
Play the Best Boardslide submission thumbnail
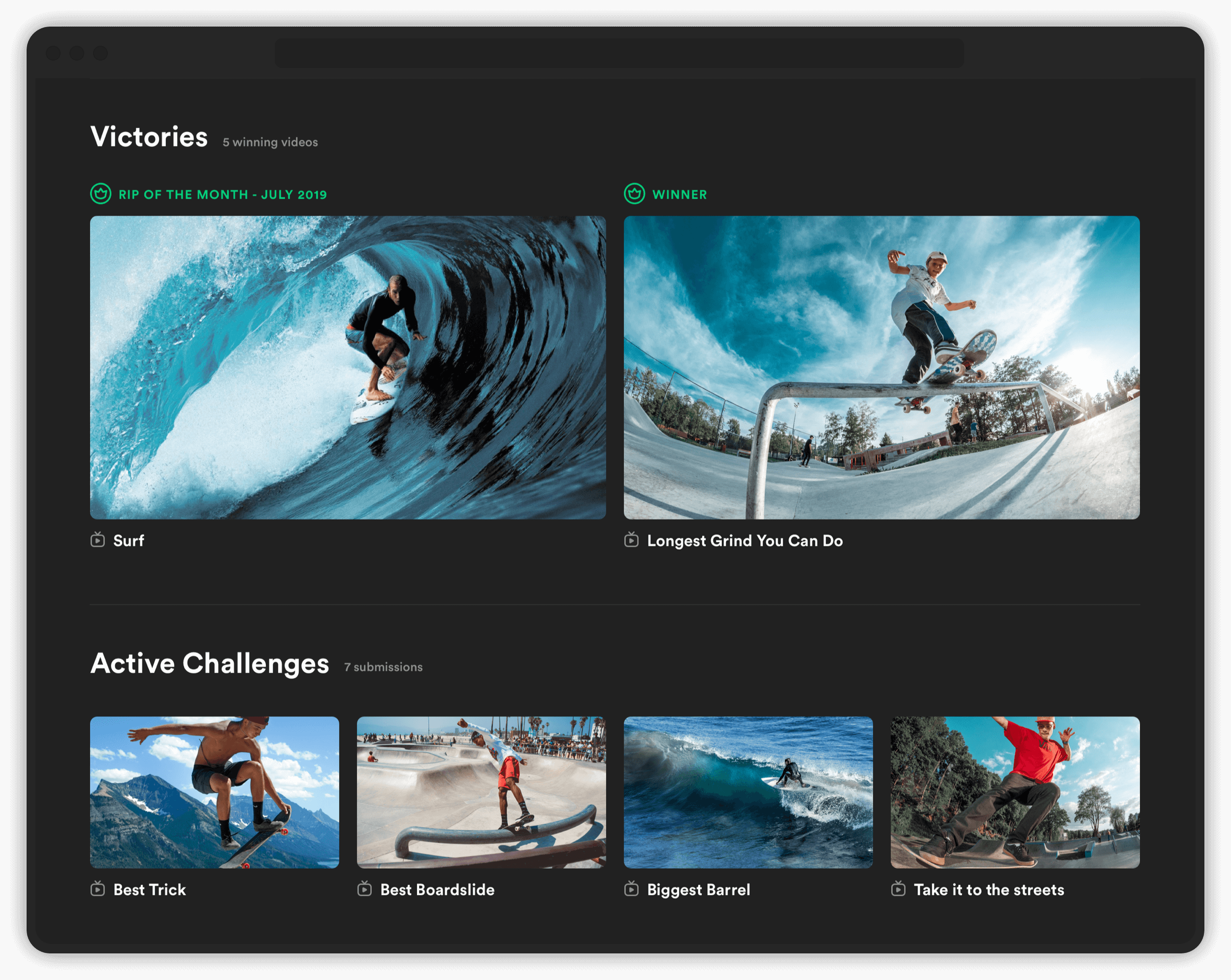click(x=482, y=792)
